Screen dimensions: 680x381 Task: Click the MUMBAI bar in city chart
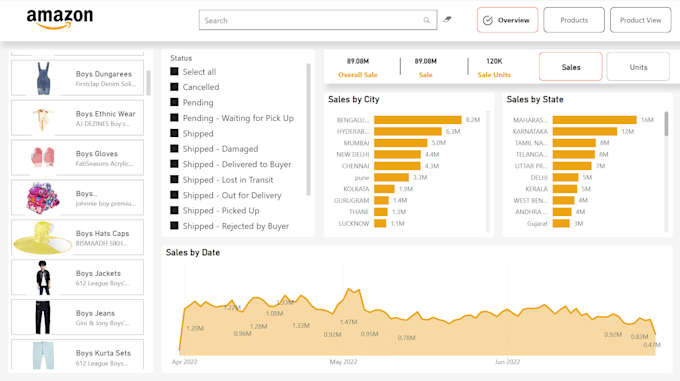401,143
